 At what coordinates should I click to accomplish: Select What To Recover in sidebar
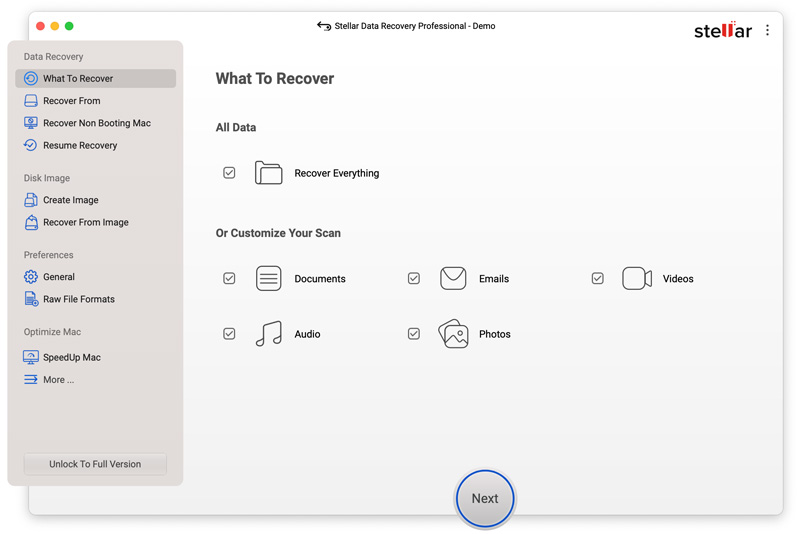(x=95, y=79)
